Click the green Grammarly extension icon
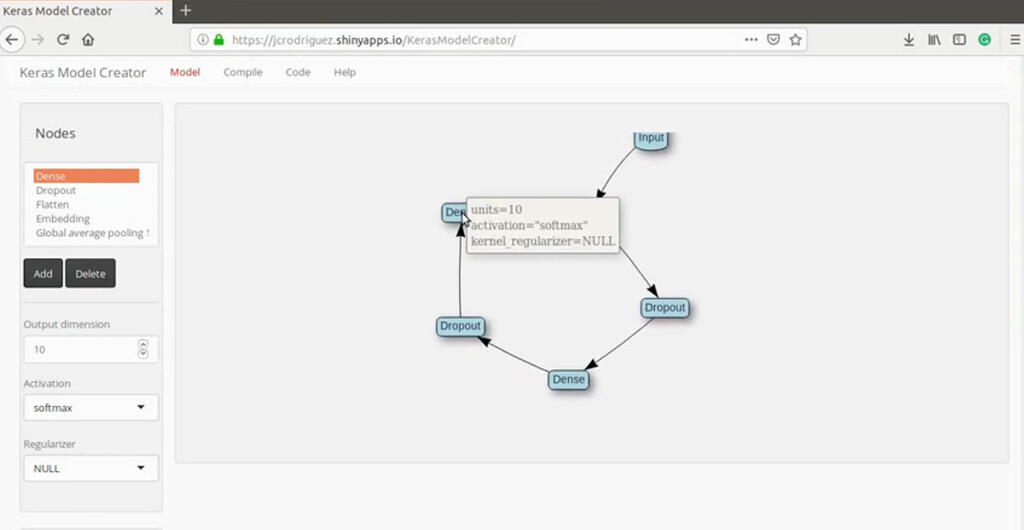Viewport: 1024px width, 530px height. (984, 40)
